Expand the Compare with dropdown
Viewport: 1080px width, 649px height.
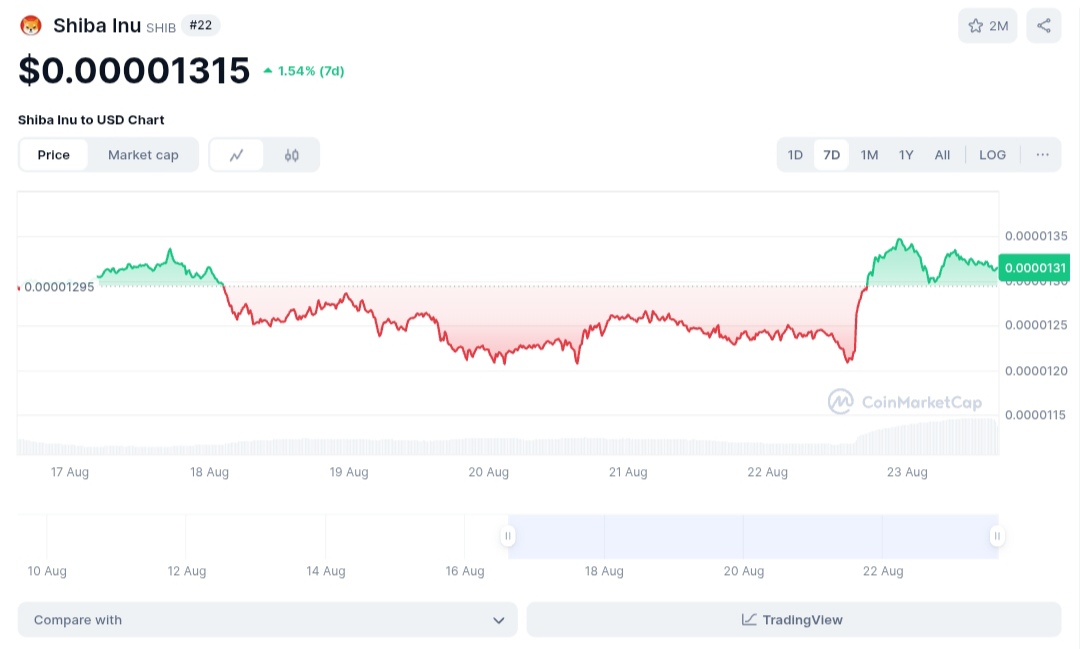tap(267, 620)
